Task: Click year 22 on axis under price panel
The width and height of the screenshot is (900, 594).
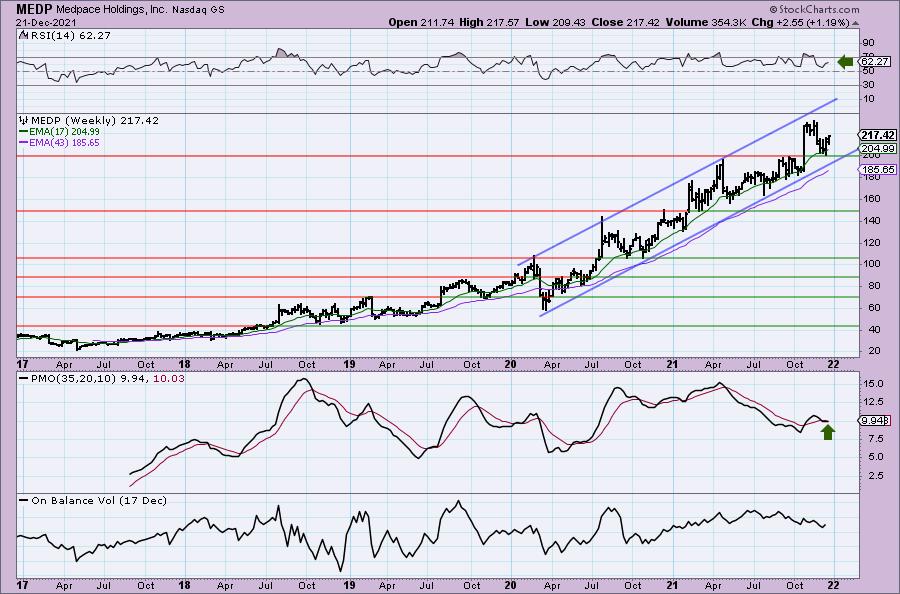Action: [833, 364]
